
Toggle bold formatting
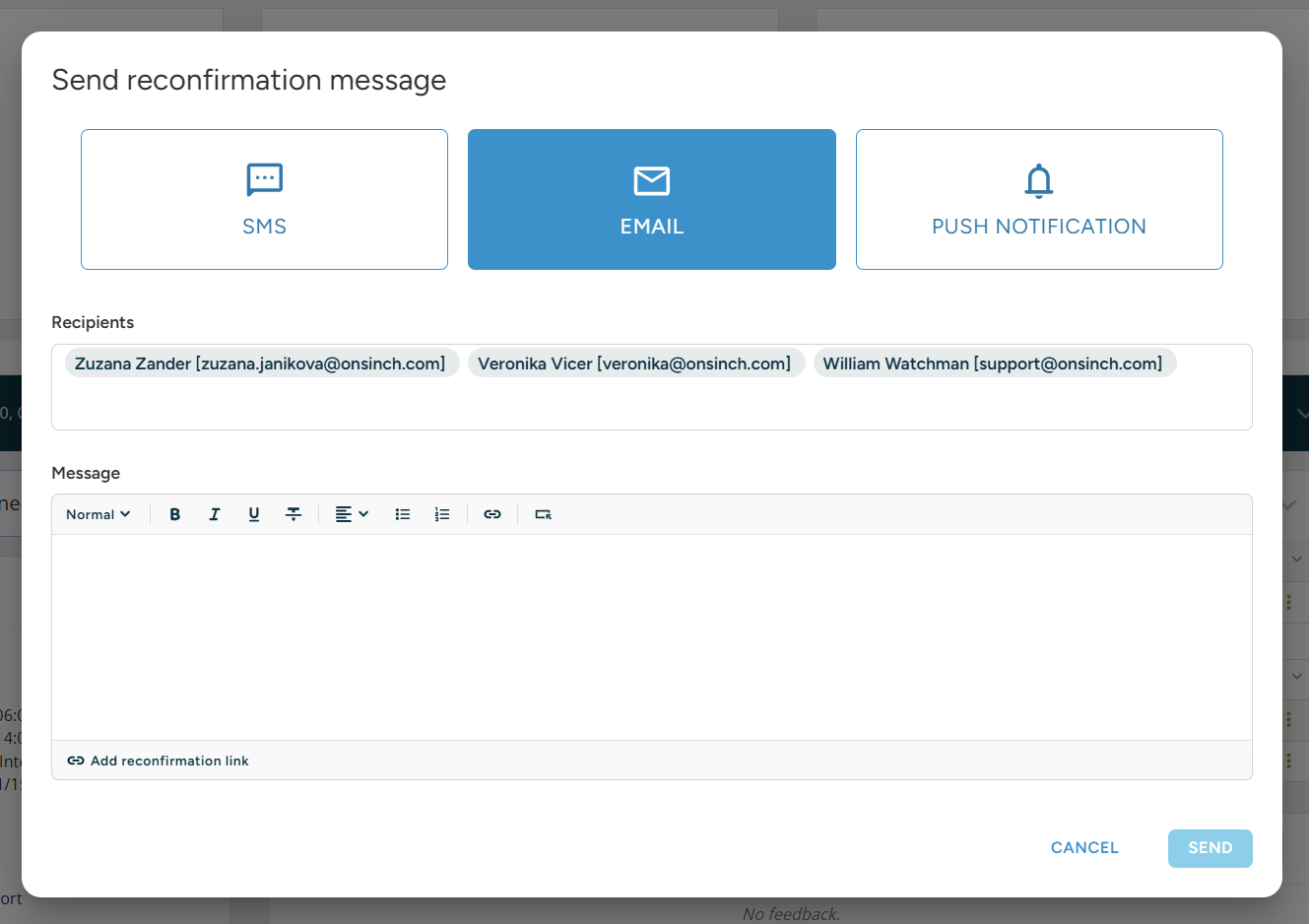coord(175,514)
